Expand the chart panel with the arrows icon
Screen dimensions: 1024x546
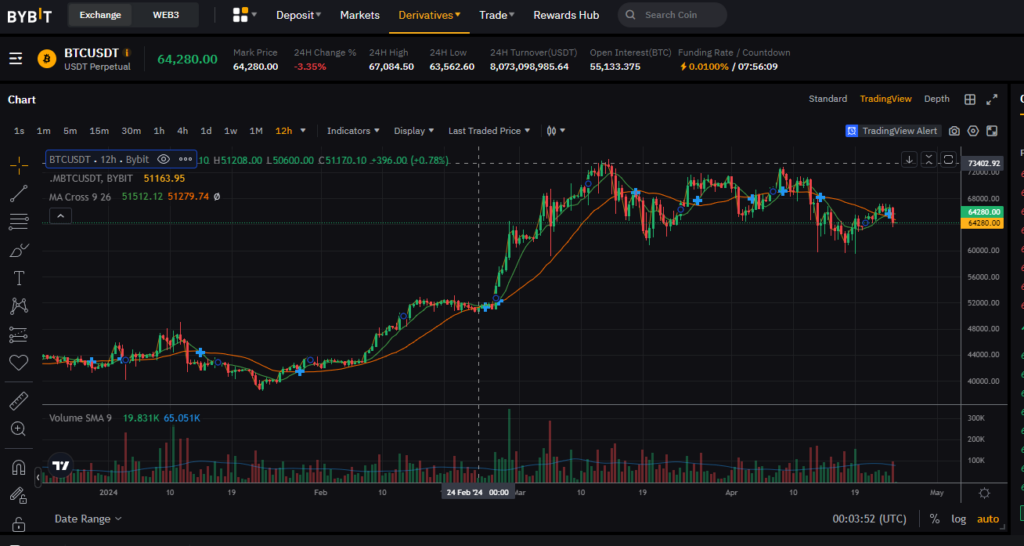click(x=992, y=99)
